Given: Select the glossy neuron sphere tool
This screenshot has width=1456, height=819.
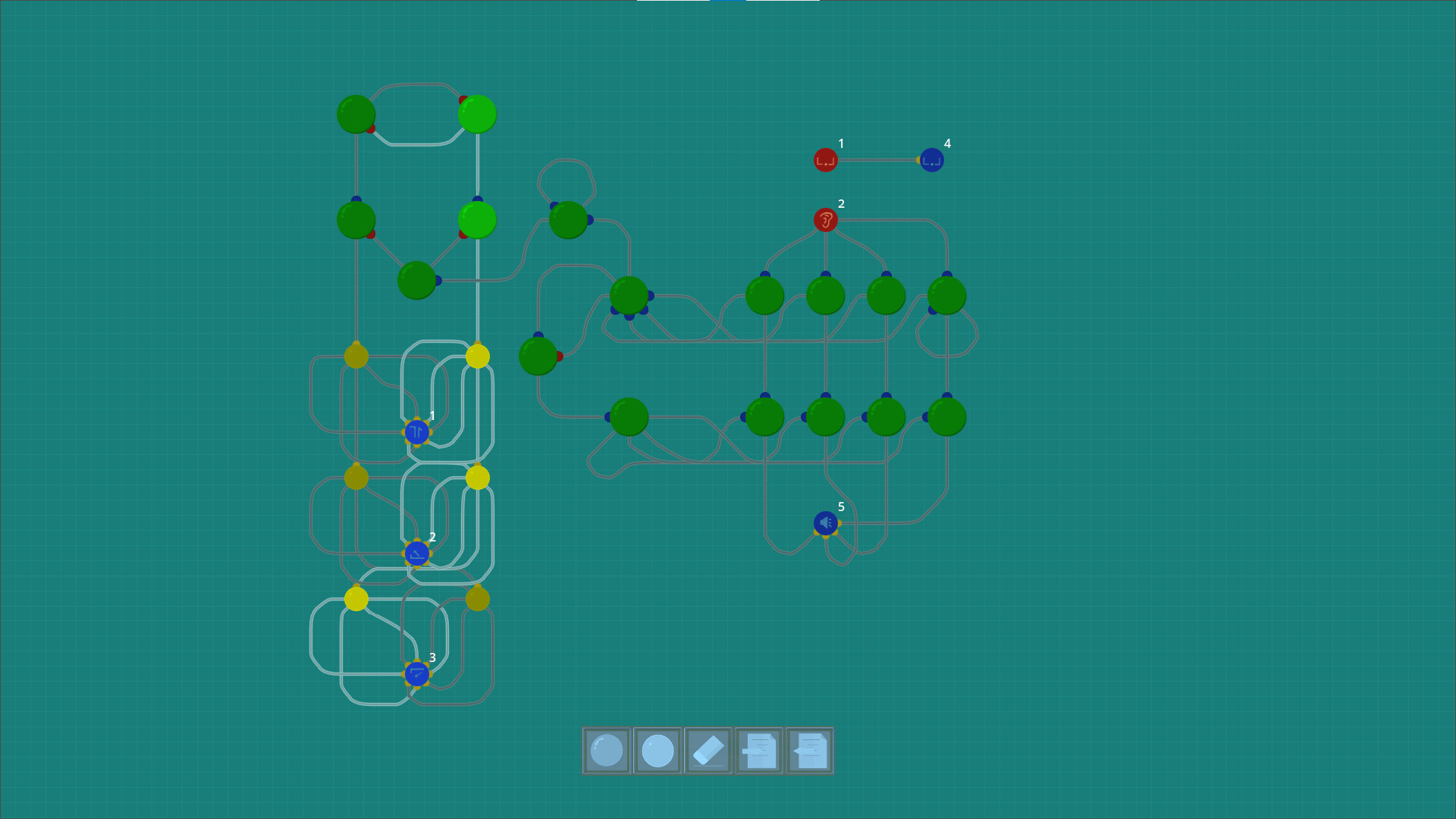Looking at the screenshot, I should click(x=607, y=751).
